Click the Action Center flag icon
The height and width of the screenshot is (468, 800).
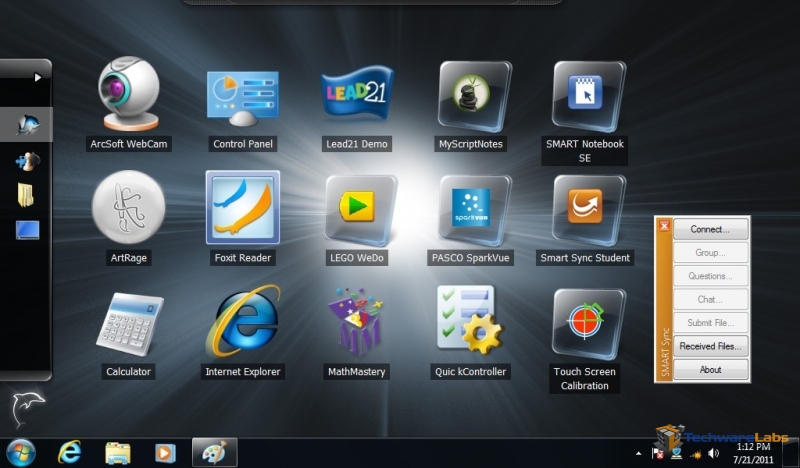pyautogui.click(x=658, y=453)
